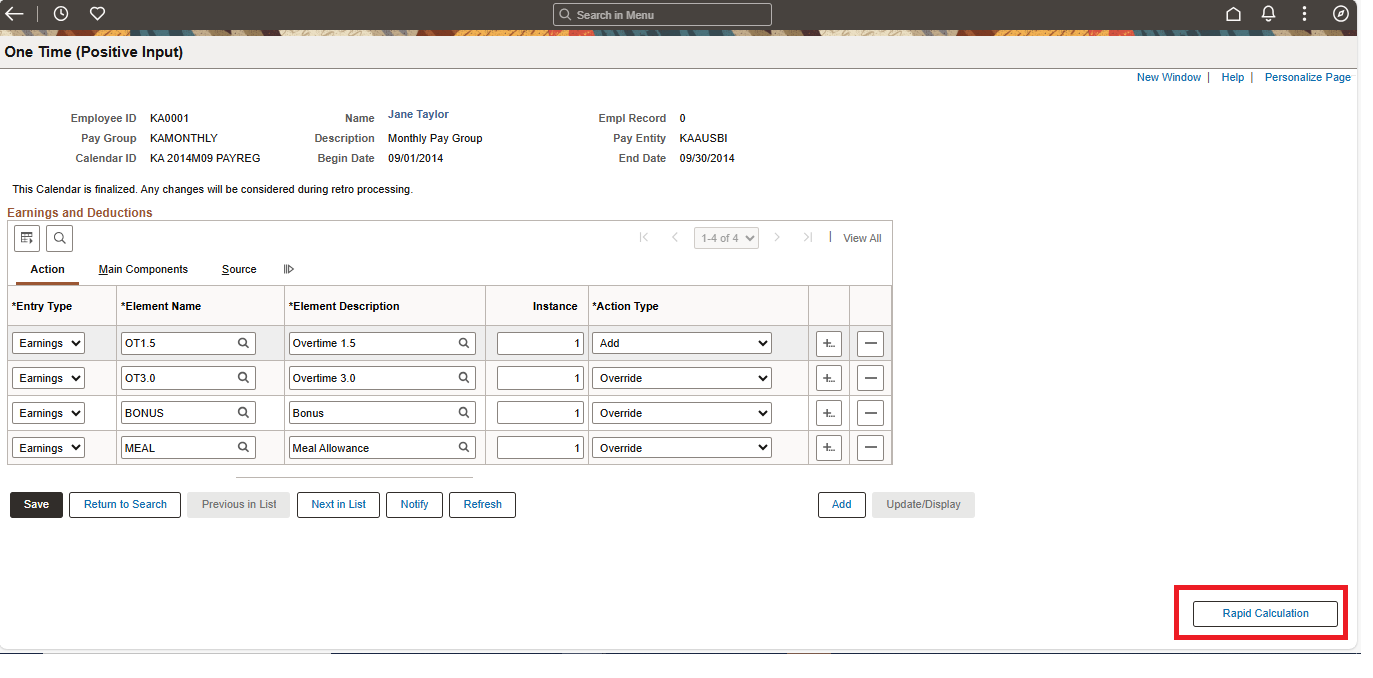Click the plus icon on the OT3.0 row

pyautogui.click(x=828, y=377)
